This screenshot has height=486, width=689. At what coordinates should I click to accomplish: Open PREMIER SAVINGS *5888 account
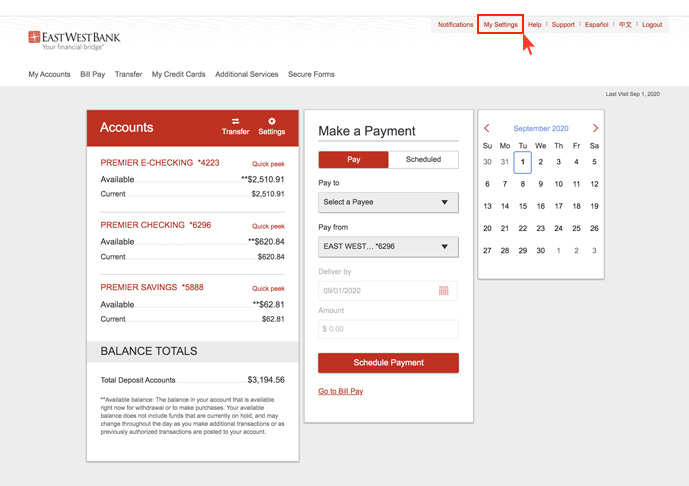tap(152, 287)
